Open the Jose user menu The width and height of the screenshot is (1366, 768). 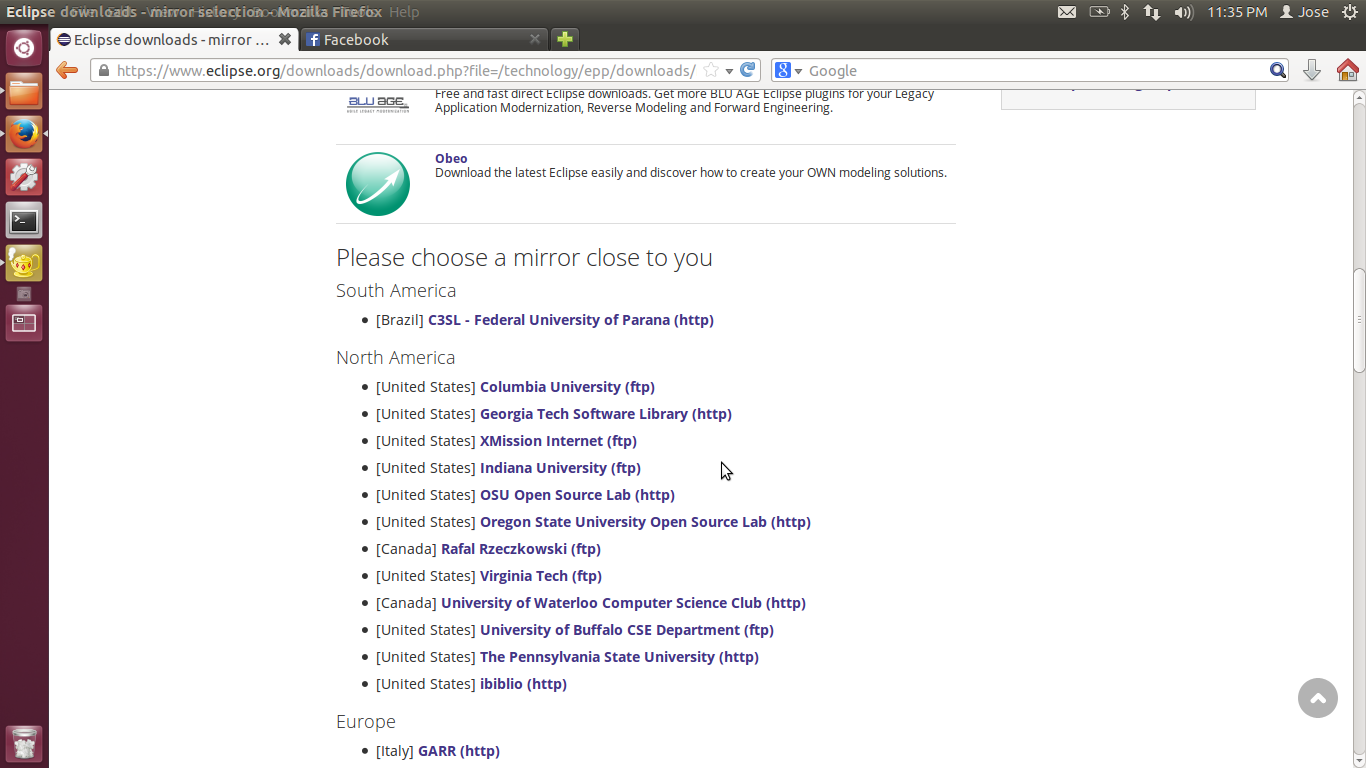(x=1305, y=12)
